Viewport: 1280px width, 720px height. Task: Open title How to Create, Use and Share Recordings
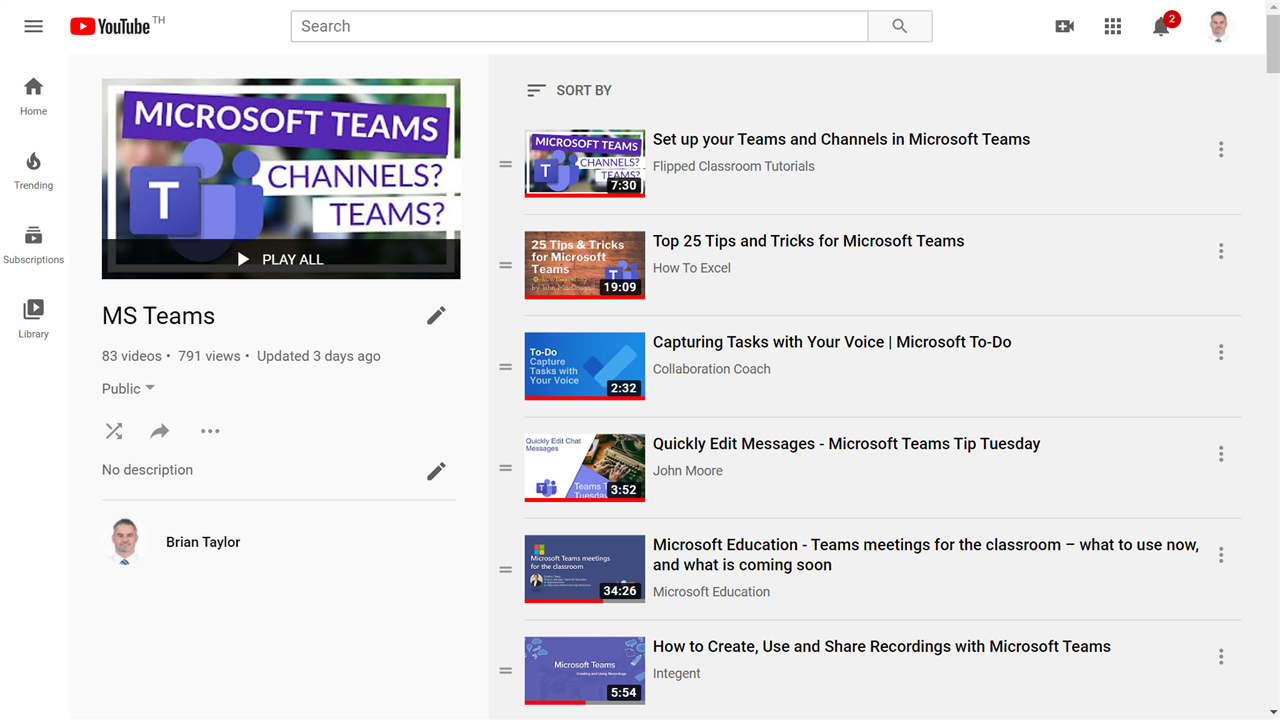882,647
